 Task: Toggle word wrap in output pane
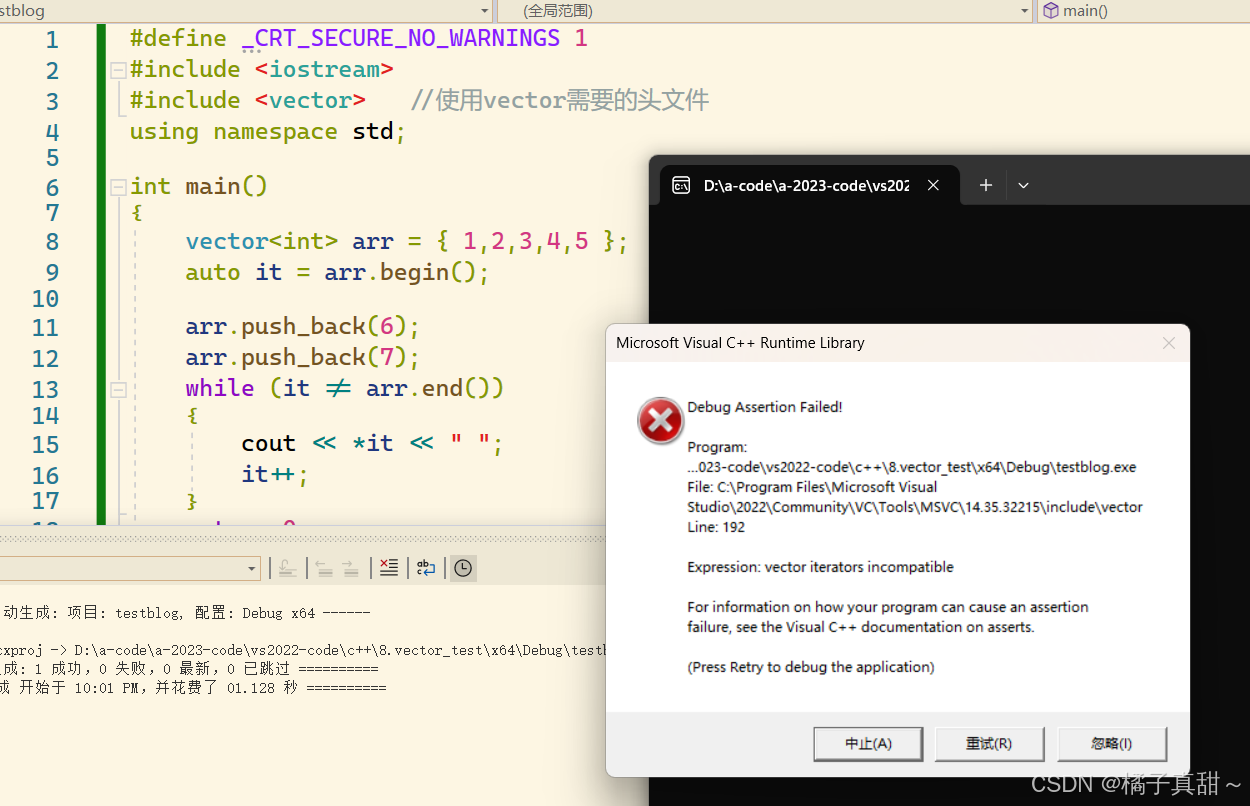426,568
